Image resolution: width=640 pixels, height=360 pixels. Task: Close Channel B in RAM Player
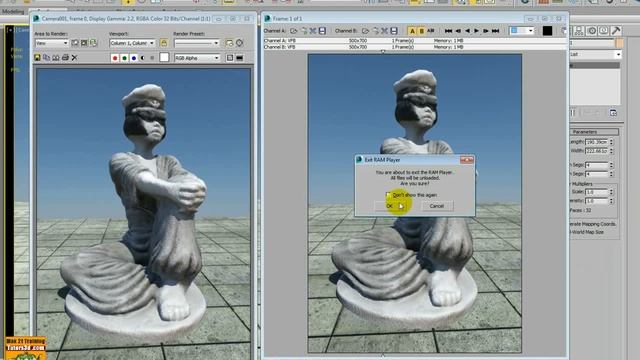[384, 31]
